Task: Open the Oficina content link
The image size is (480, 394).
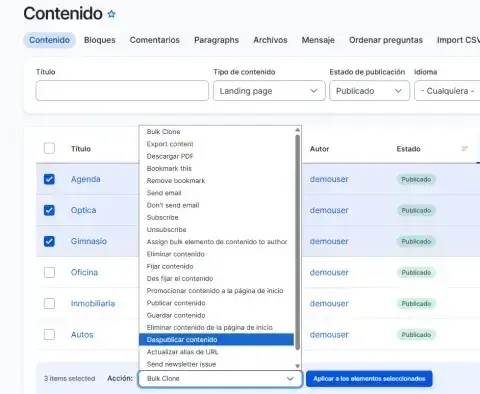Action: pos(84,272)
